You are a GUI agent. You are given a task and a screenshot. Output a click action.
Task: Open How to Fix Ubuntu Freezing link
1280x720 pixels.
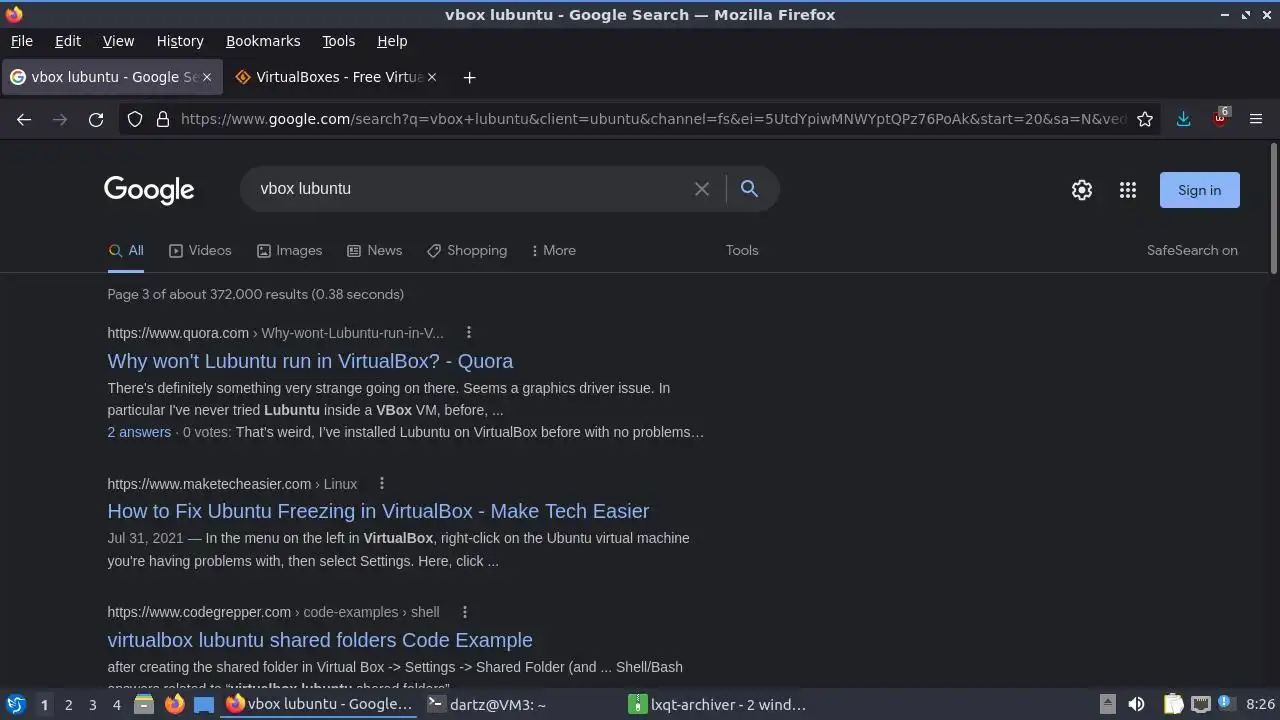(378, 511)
